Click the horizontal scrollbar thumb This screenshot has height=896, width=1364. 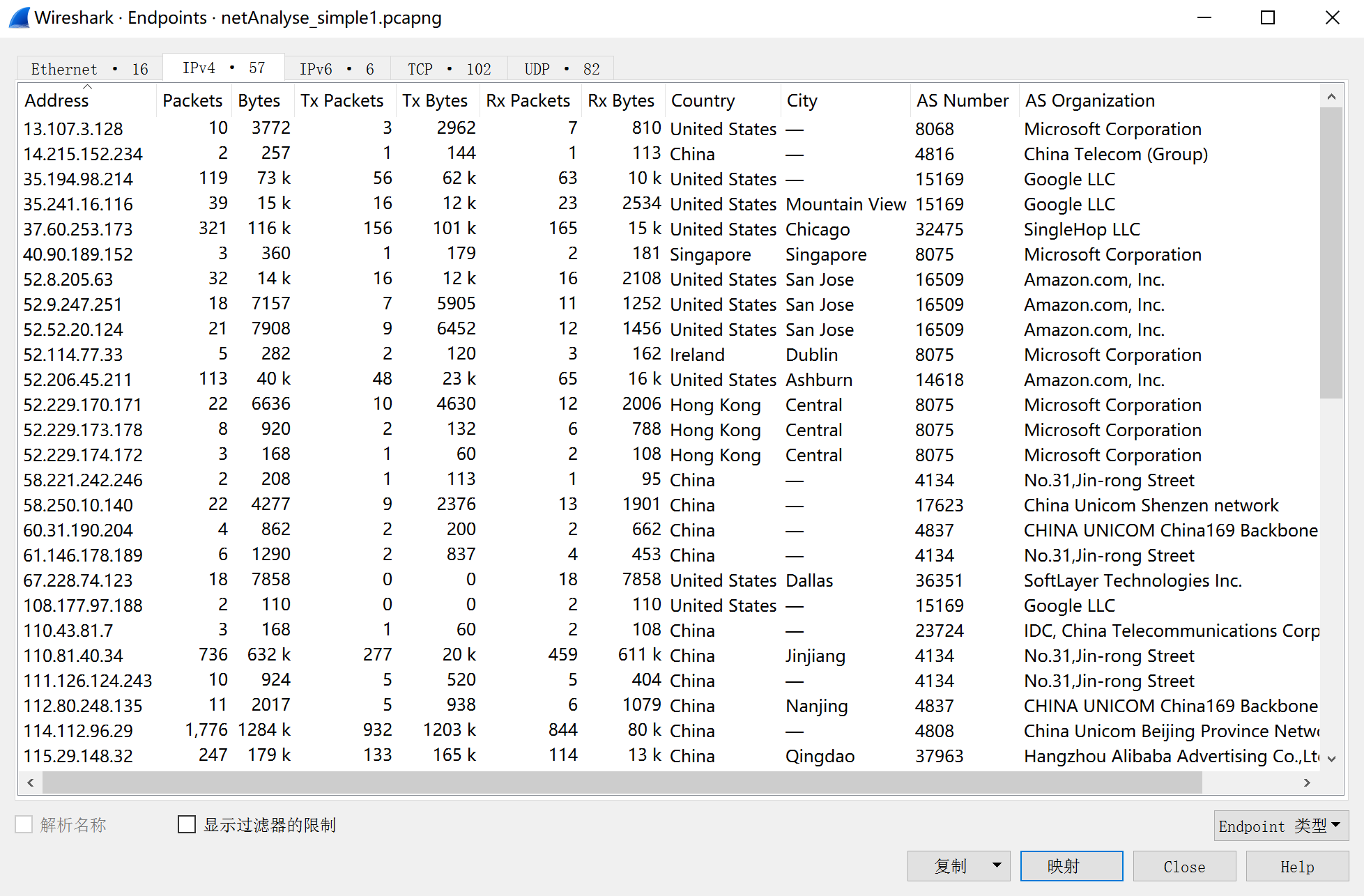click(x=622, y=782)
